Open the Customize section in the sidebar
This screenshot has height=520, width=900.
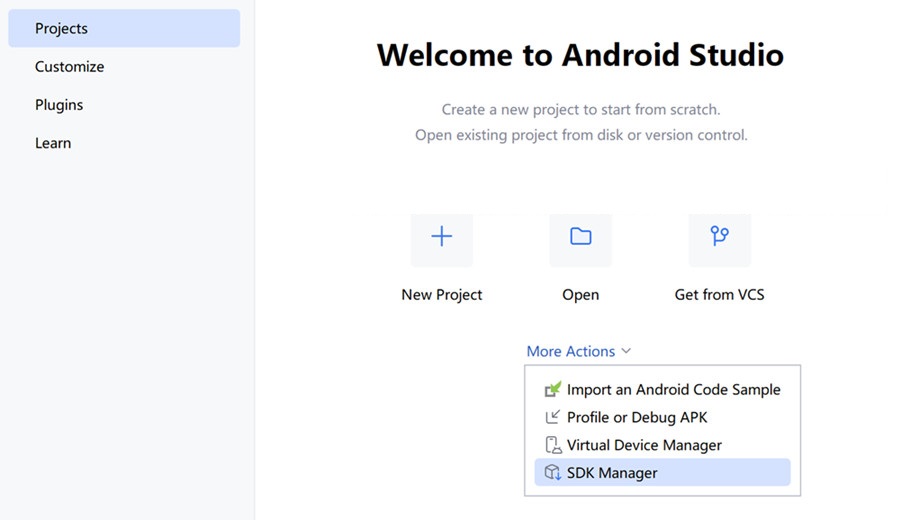tap(69, 67)
